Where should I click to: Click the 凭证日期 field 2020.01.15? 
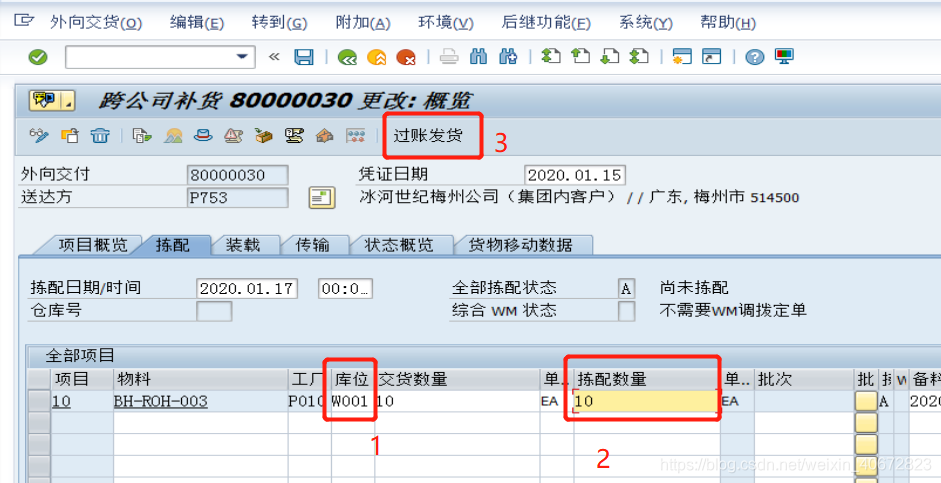pos(575,175)
